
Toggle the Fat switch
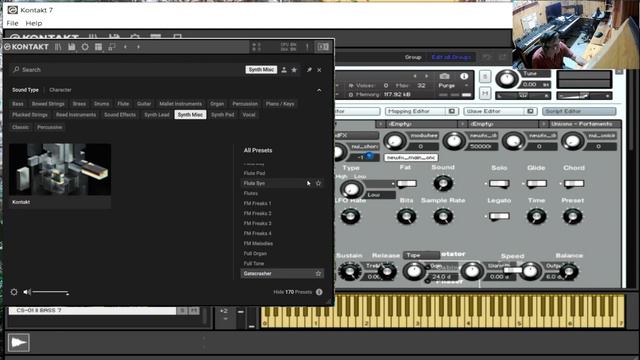pos(406,184)
